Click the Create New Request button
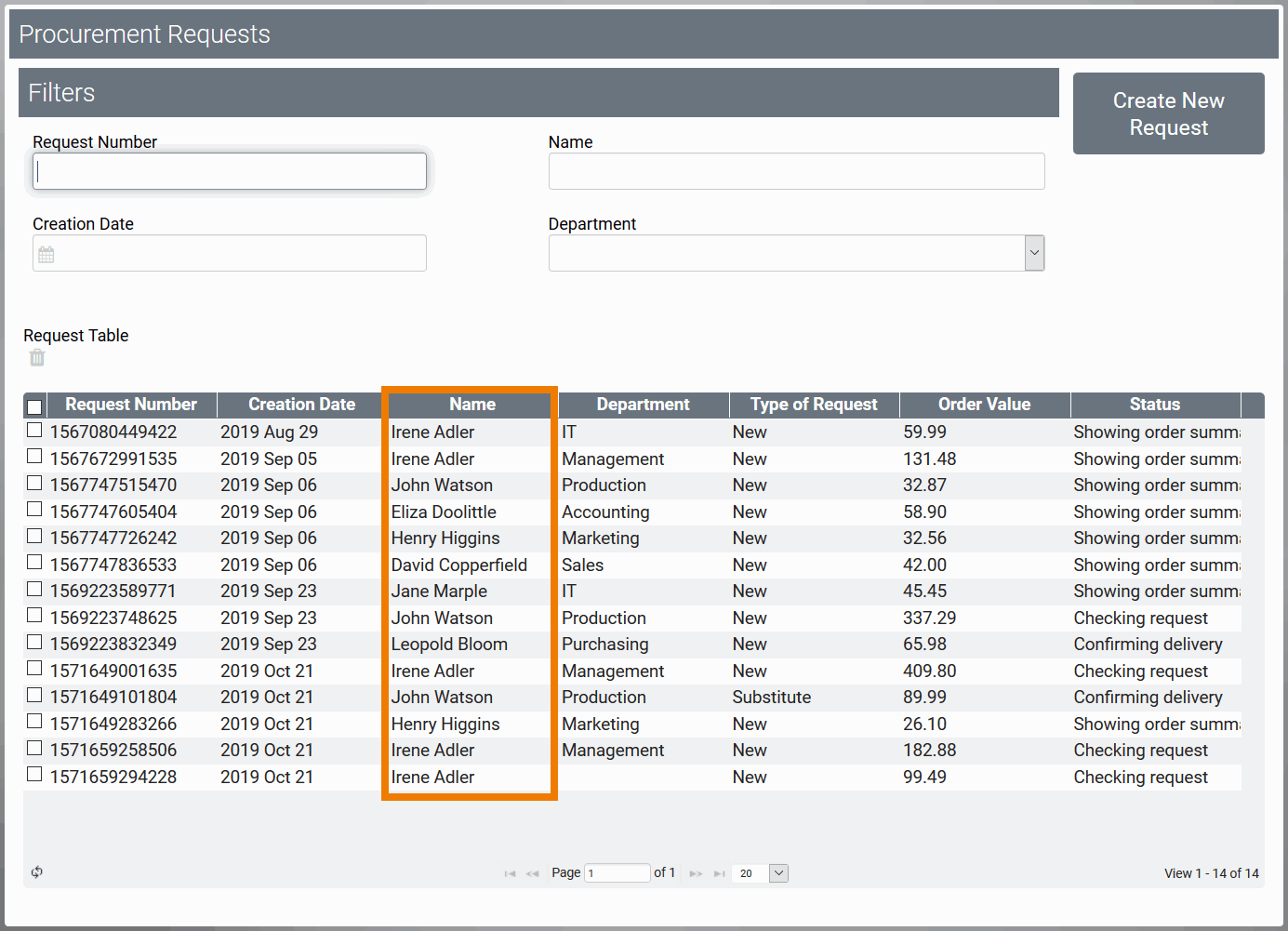 tap(1168, 113)
